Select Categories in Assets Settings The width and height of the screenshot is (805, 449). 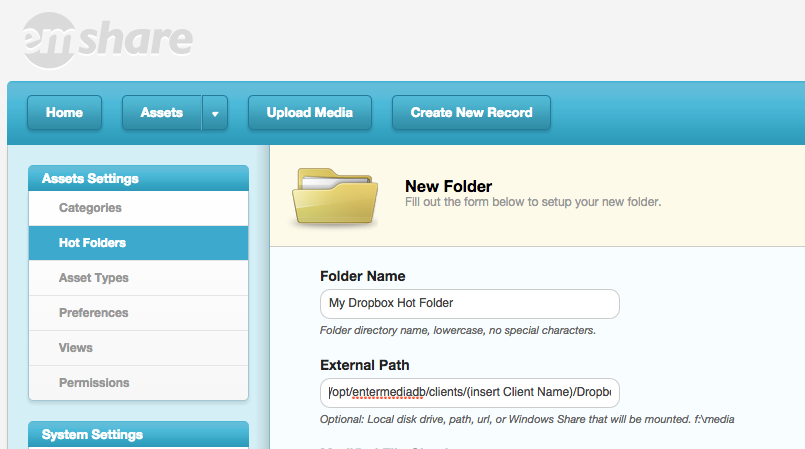[x=139, y=208]
